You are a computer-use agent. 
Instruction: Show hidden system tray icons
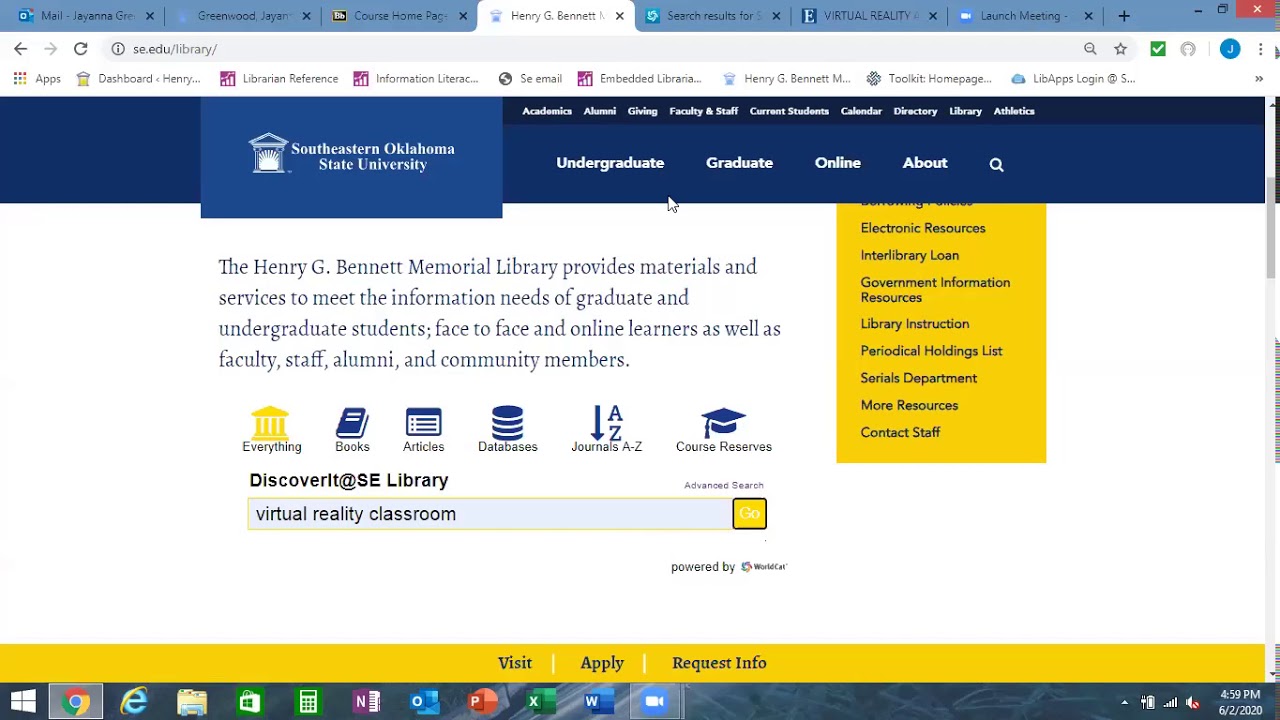tap(1124, 702)
